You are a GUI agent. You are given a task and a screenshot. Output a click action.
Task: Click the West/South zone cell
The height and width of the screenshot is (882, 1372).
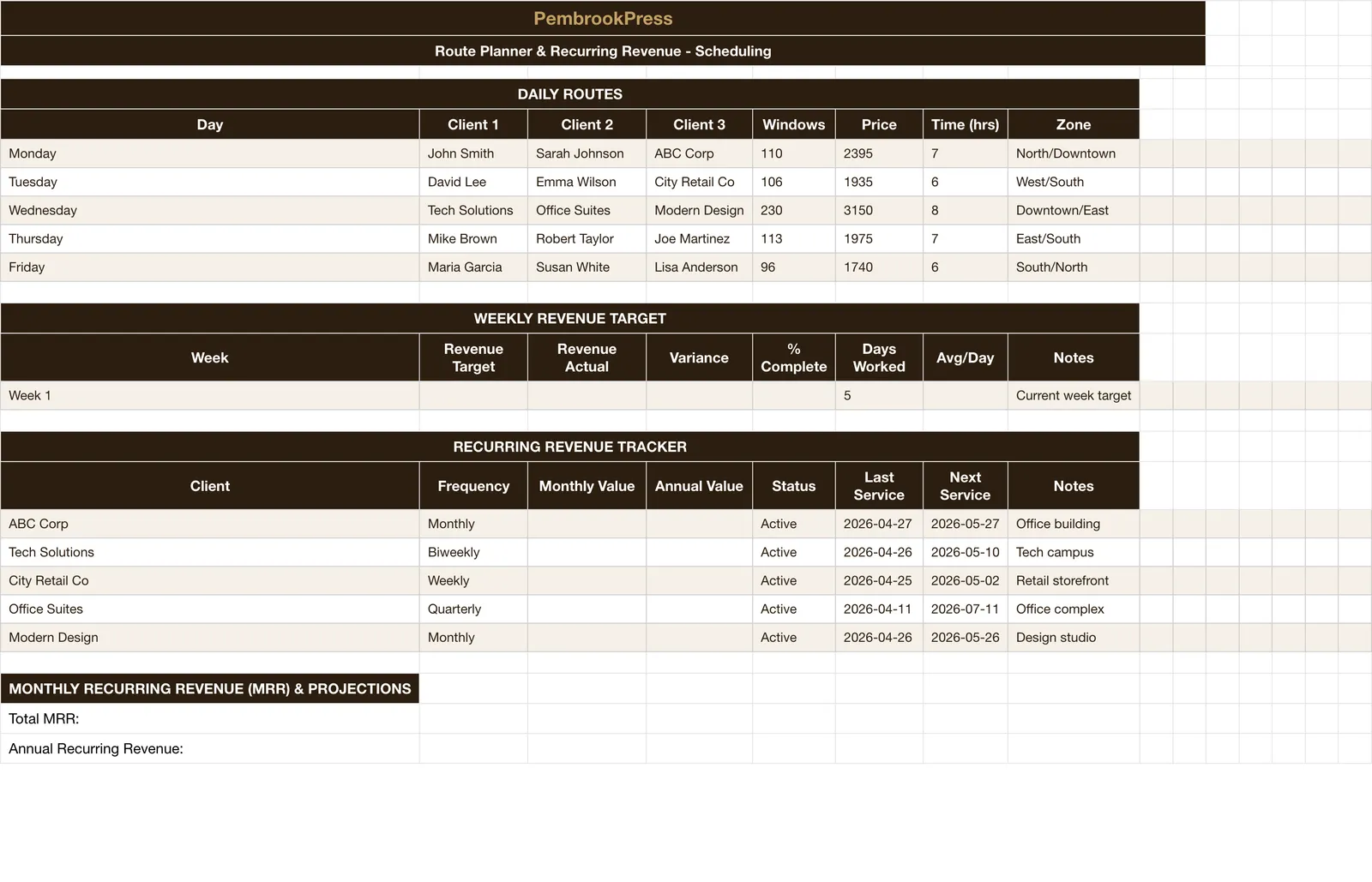point(1074,182)
